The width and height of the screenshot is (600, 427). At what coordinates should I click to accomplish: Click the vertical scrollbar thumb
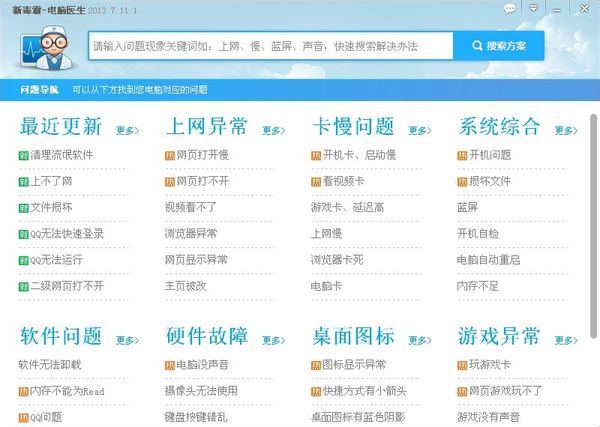click(593, 226)
